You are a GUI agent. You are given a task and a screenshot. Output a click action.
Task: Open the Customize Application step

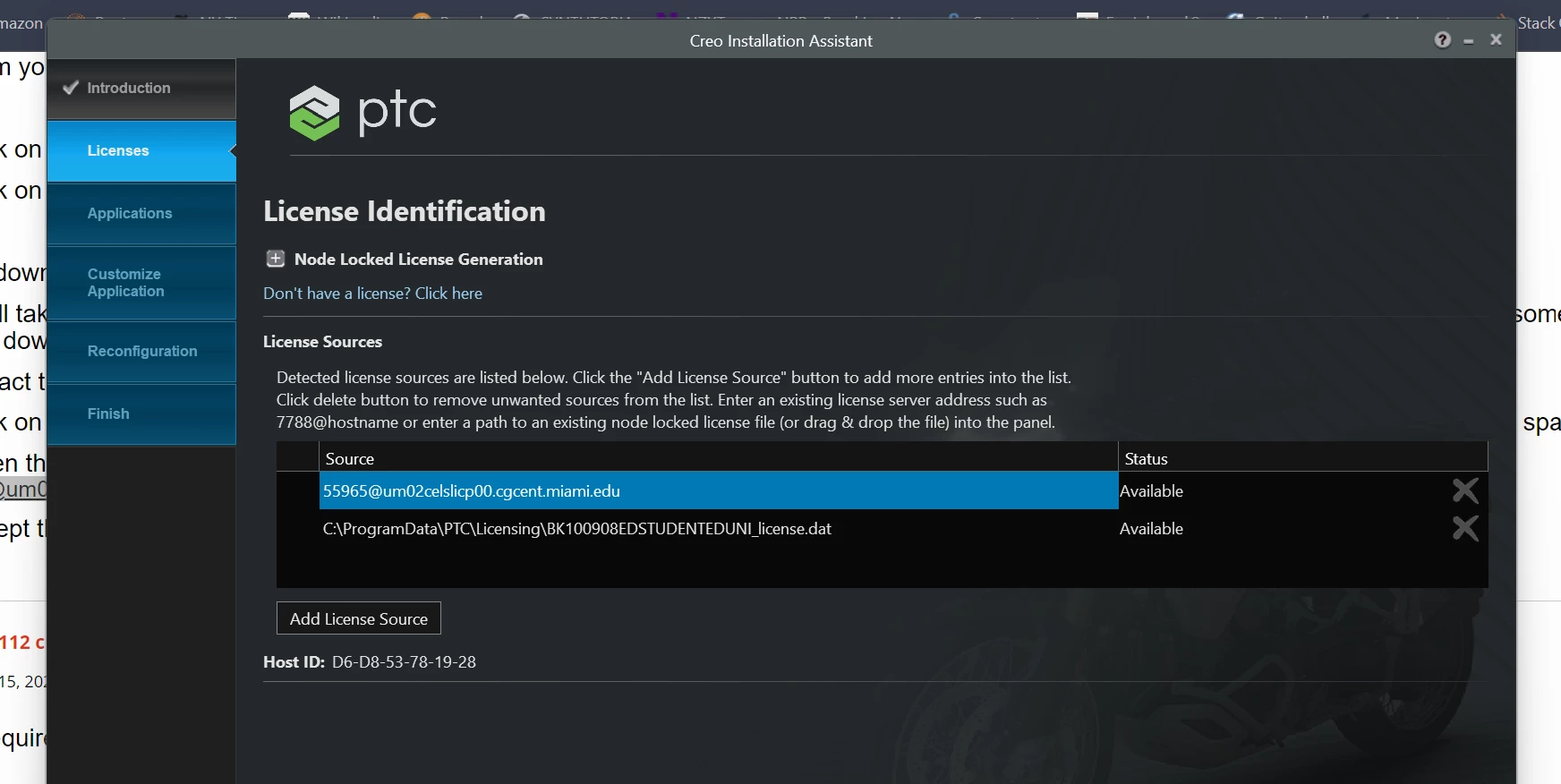point(141,283)
